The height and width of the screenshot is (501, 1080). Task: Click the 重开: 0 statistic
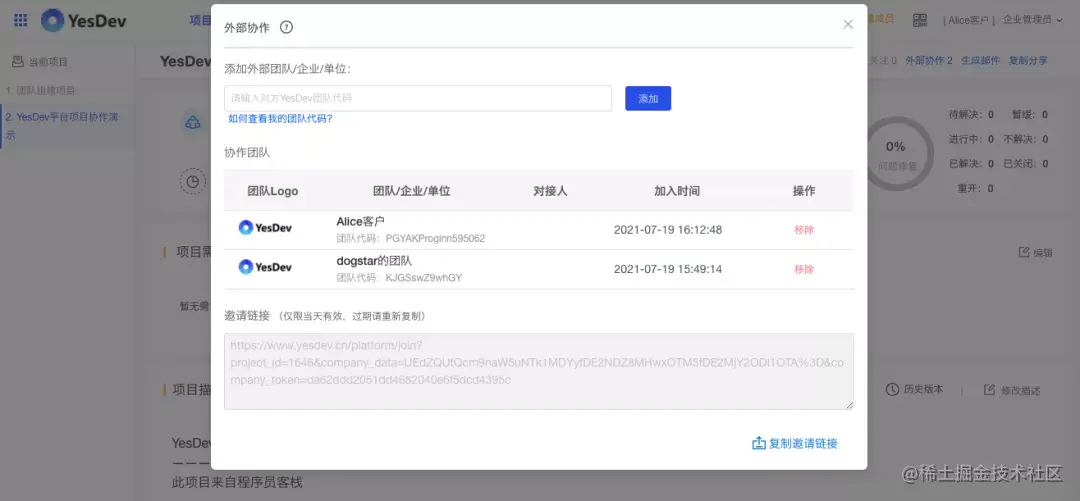click(x=975, y=188)
